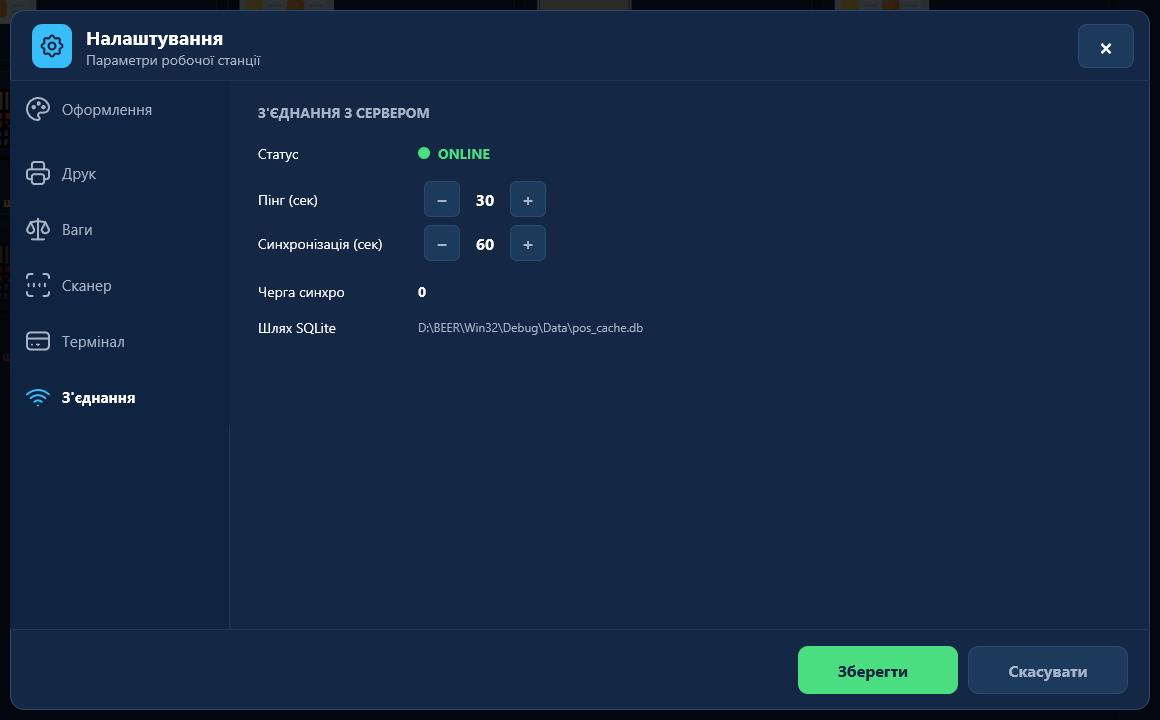
Task: Increase the Пінг interval with plus
Action: tap(527, 200)
